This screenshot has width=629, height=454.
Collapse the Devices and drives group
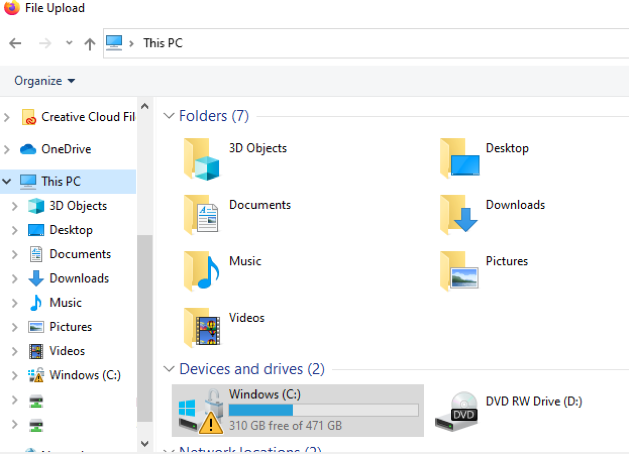168,369
